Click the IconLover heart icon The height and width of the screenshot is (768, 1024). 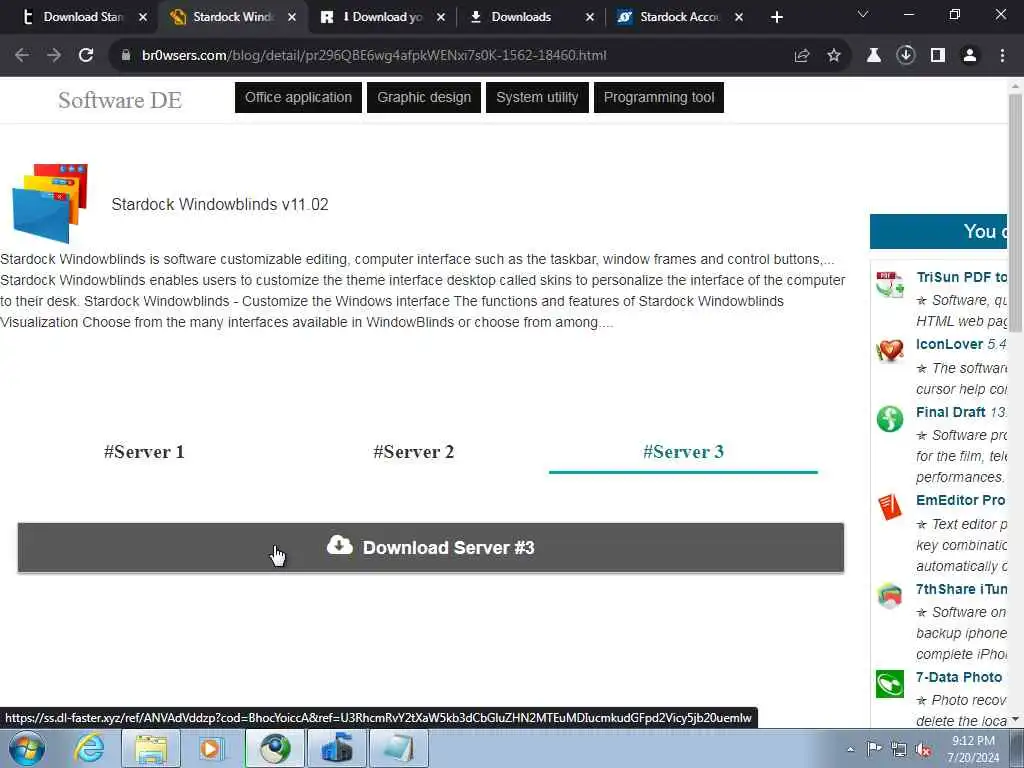(889, 351)
